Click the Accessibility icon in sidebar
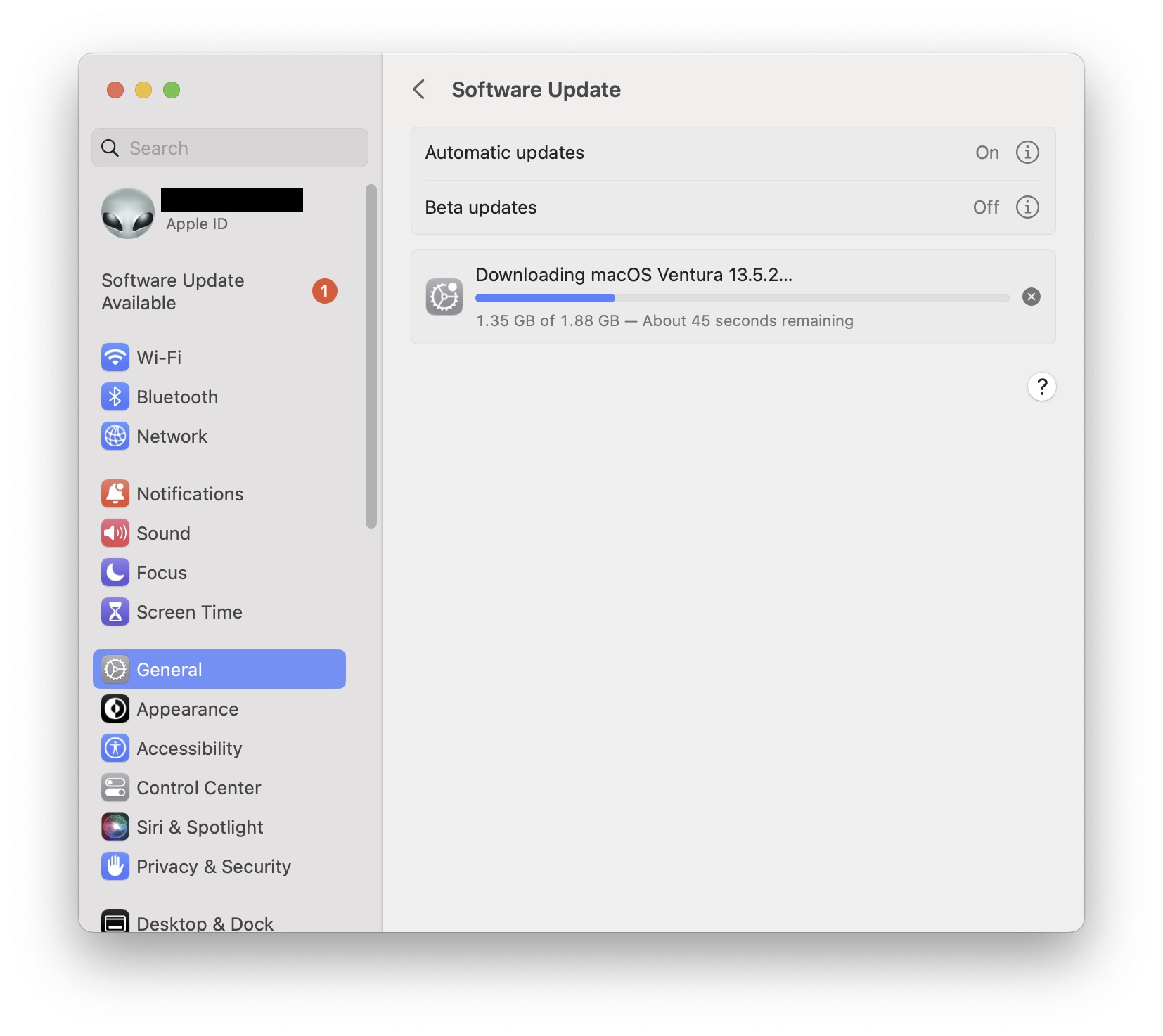Image resolution: width=1163 pixels, height=1036 pixels. (x=115, y=748)
